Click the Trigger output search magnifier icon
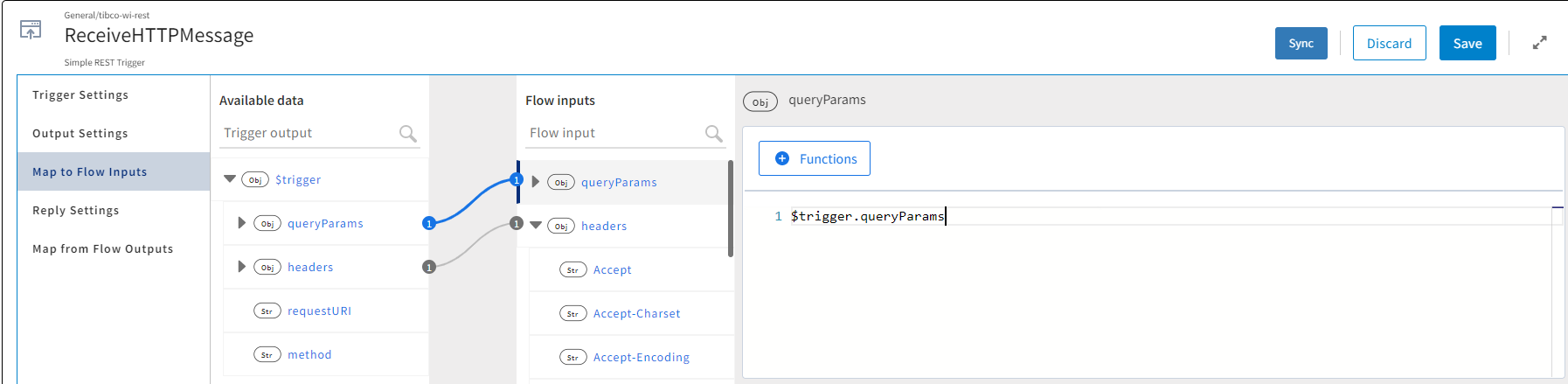 pos(407,133)
